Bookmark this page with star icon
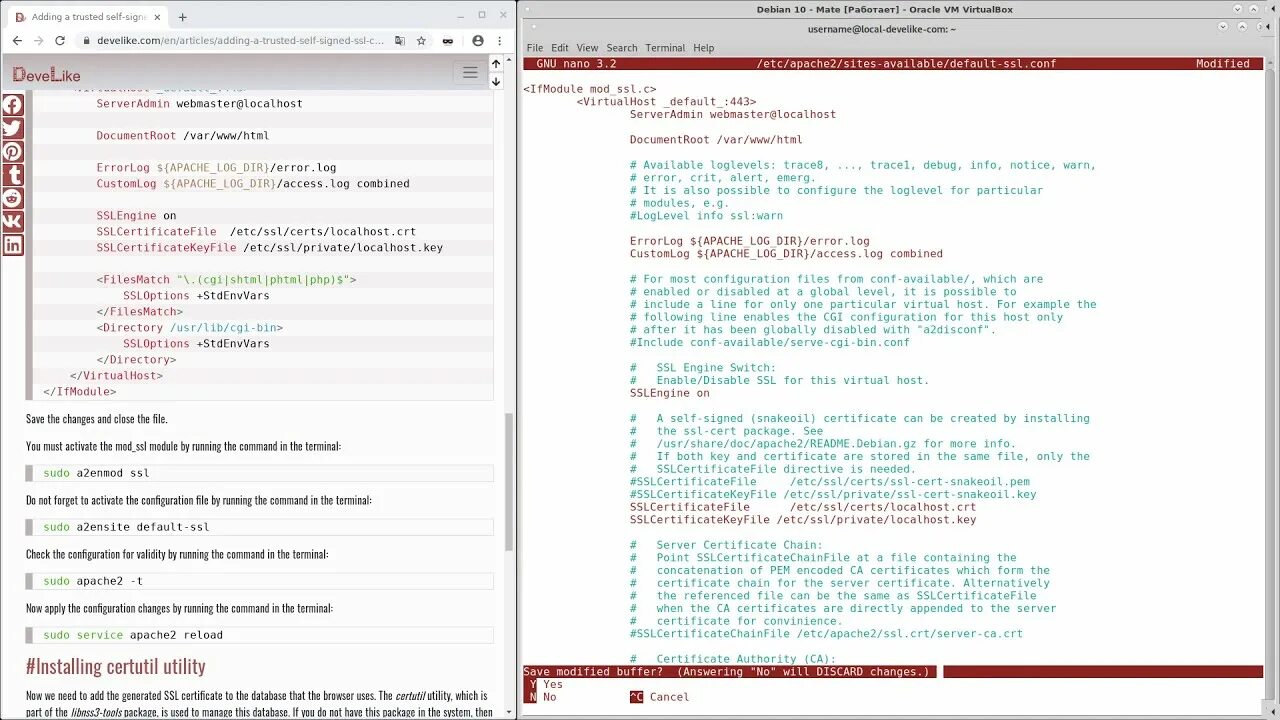Viewport: 1280px width, 720px height. (421, 41)
